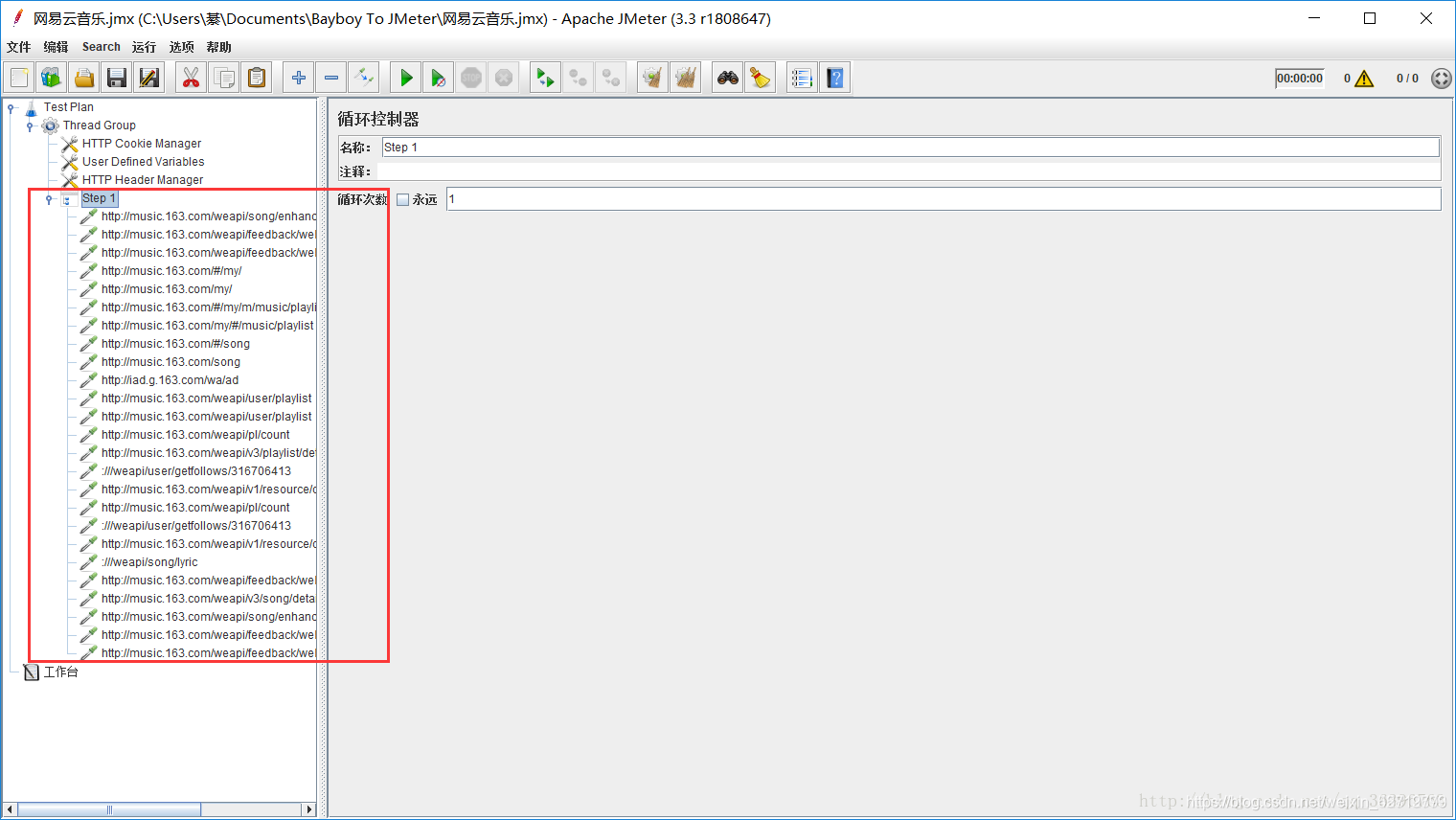Copy the selected element via toolbar
This screenshot has width=1456, height=820.
click(x=224, y=78)
